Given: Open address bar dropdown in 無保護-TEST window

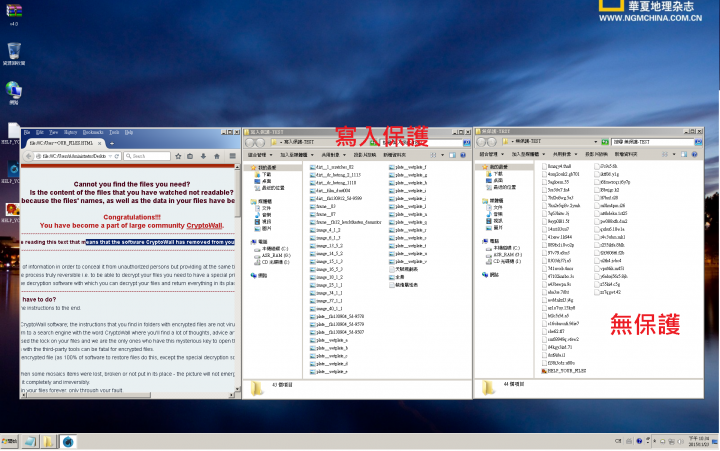Looking at the screenshot, I should pyautogui.click(x=596, y=142).
